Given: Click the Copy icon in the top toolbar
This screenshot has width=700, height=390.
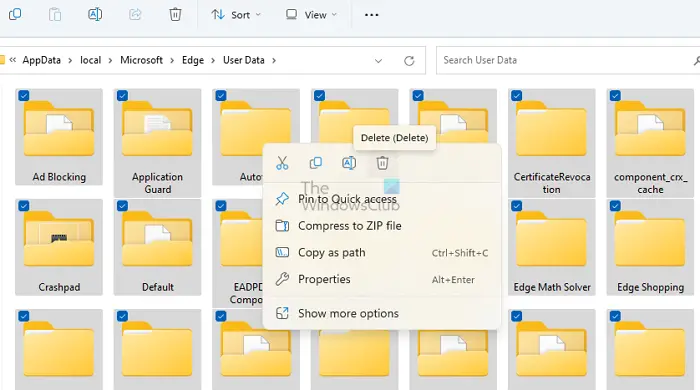Looking at the screenshot, I should 15,14.
